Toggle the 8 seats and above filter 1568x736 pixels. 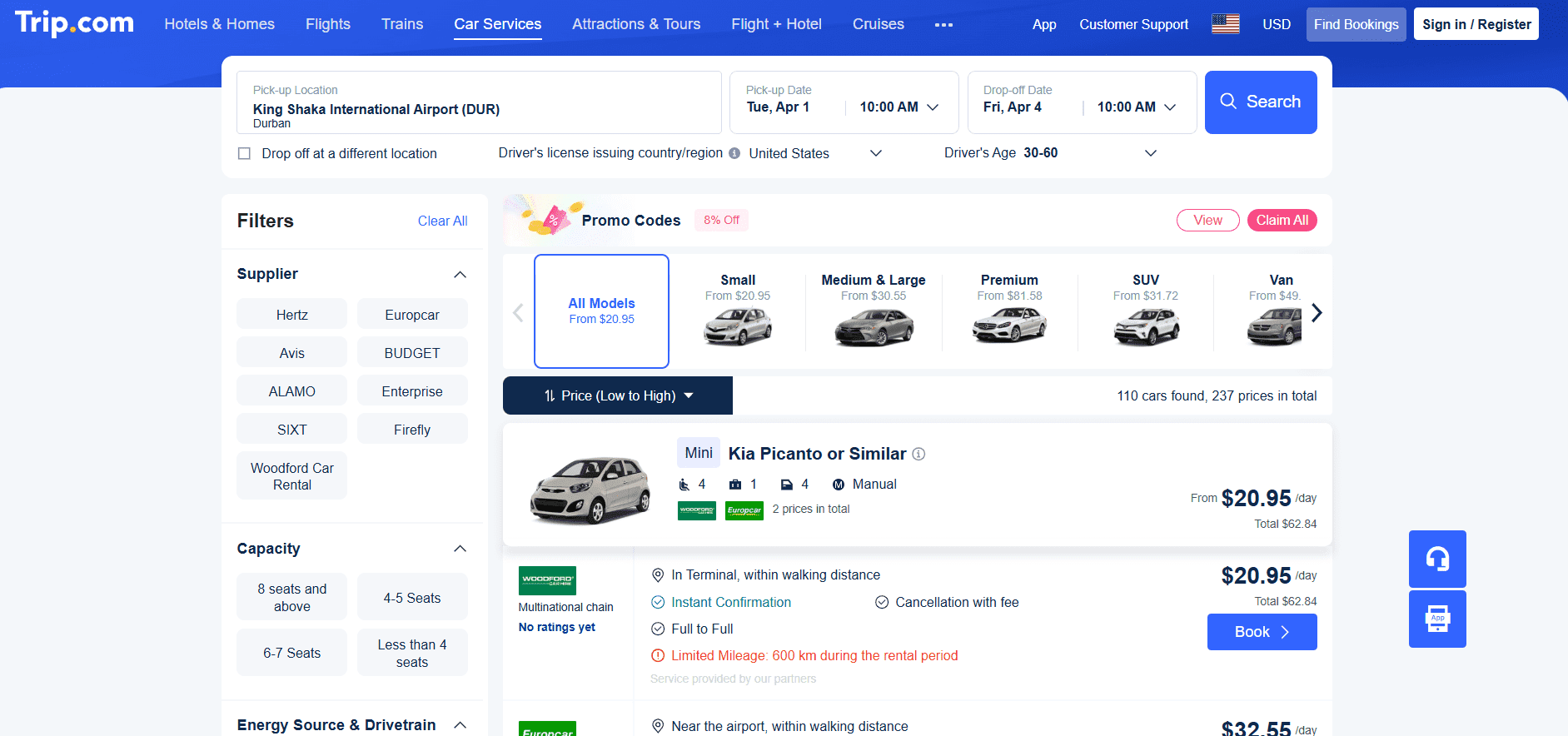[291, 597]
